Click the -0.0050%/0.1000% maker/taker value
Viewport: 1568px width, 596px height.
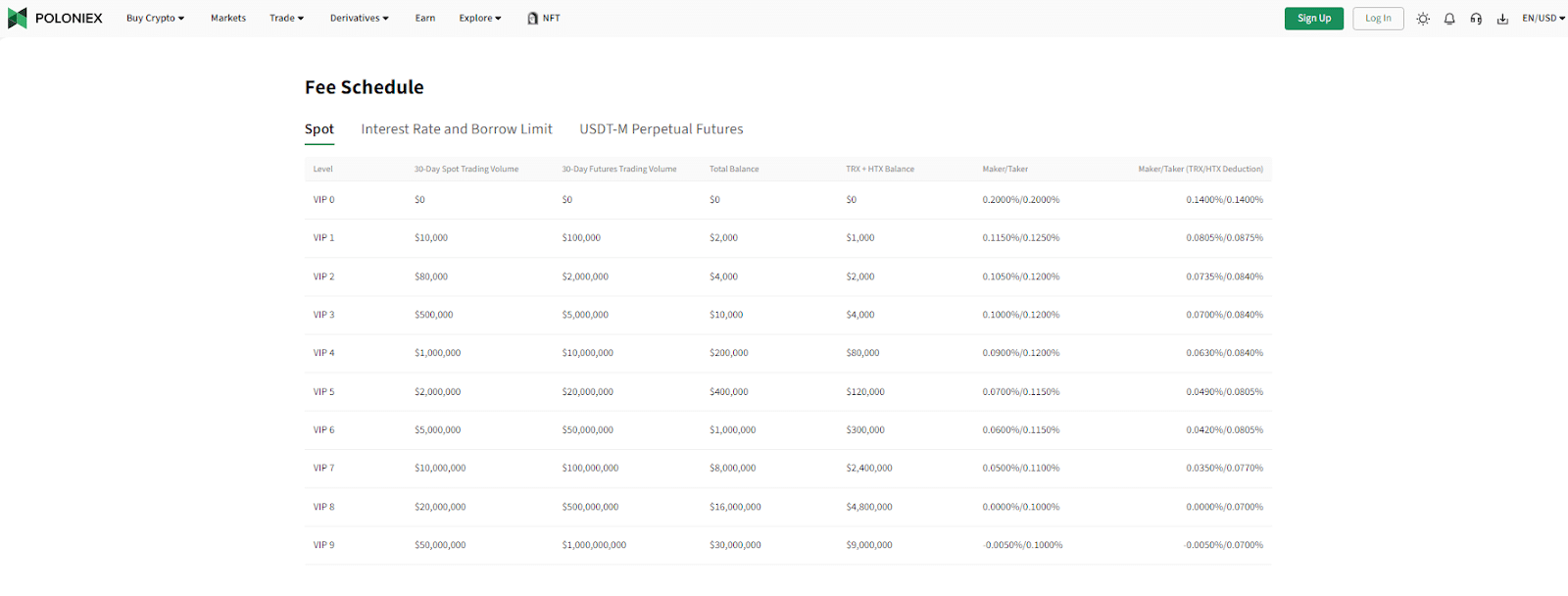pyautogui.click(x=1023, y=545)
